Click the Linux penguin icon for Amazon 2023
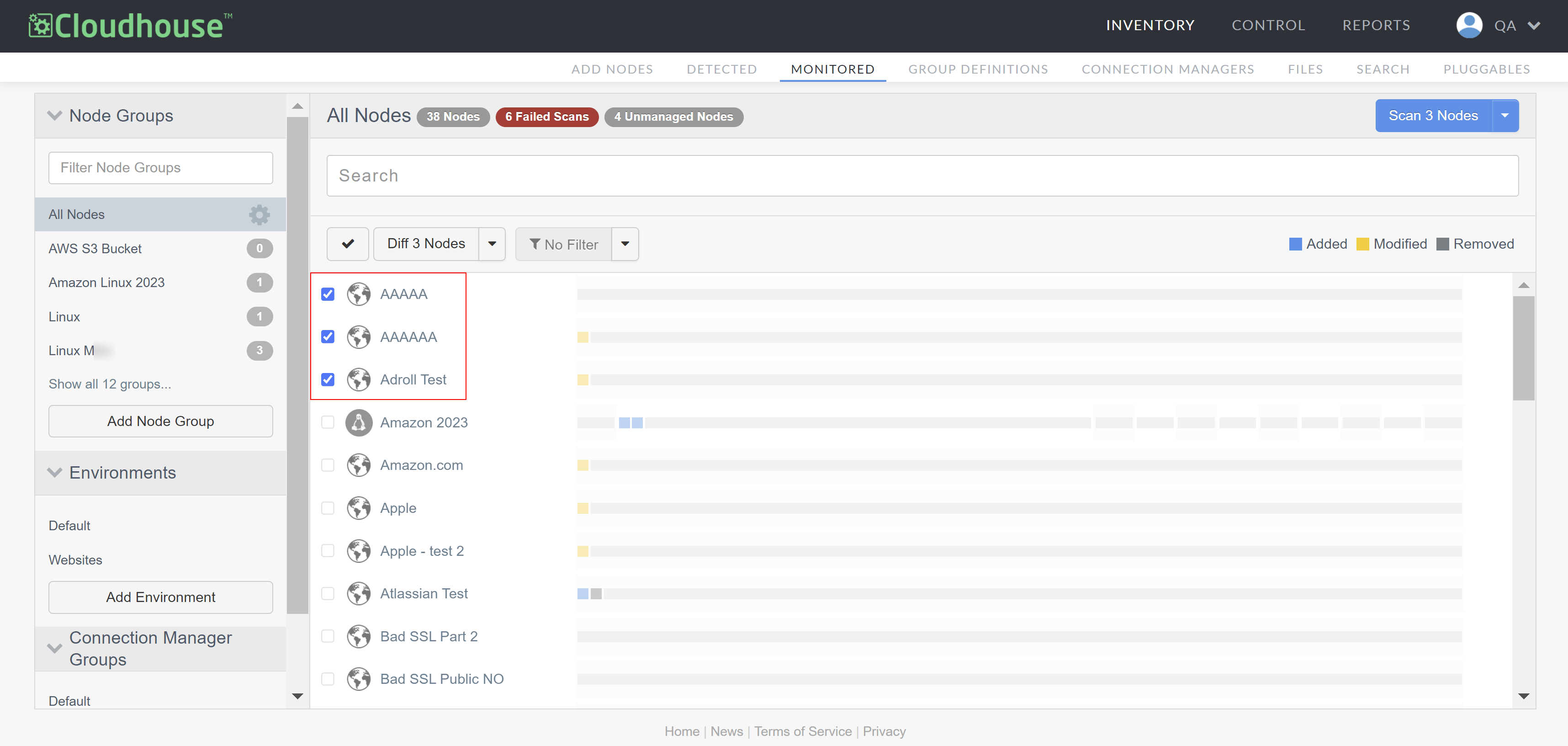This screenshot has width=1568, height=746. point(359,423)
